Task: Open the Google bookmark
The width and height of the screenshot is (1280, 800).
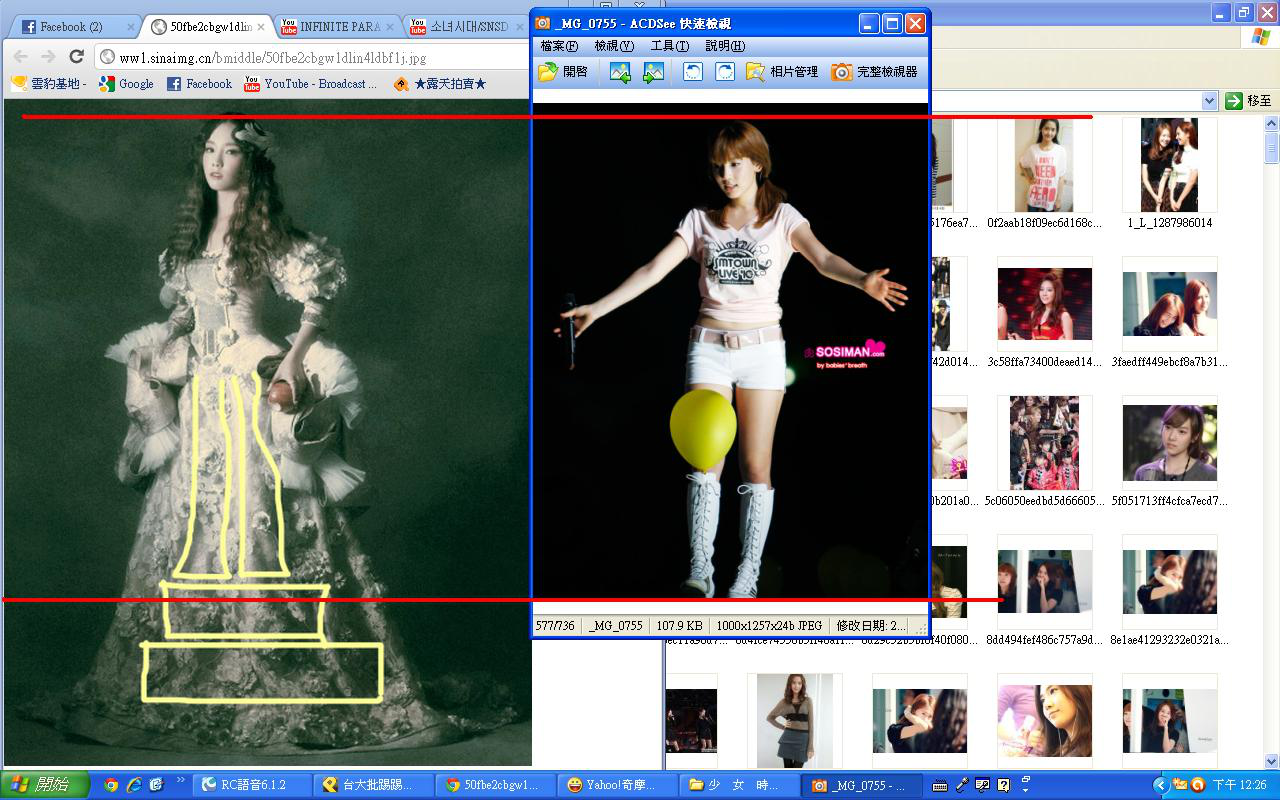Action: tap(126, 84)
